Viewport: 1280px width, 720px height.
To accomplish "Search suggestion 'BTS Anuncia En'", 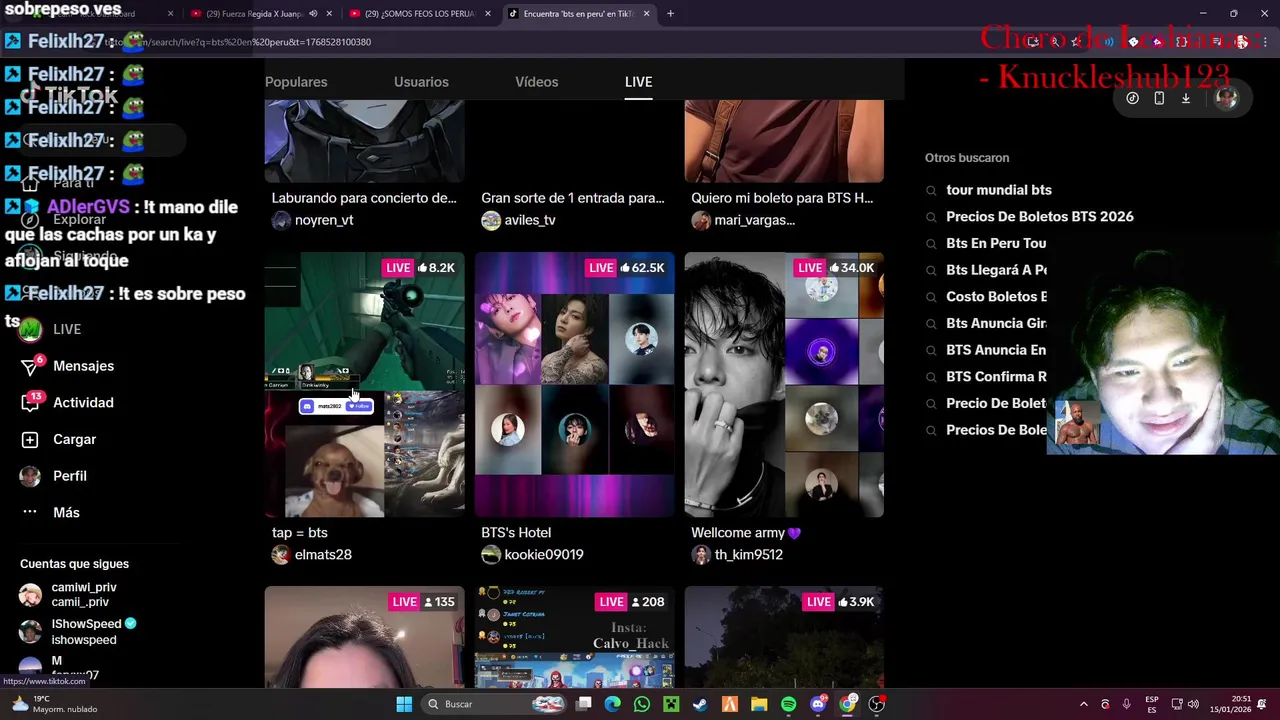I will pyautogui.click(x=996, y=350).
